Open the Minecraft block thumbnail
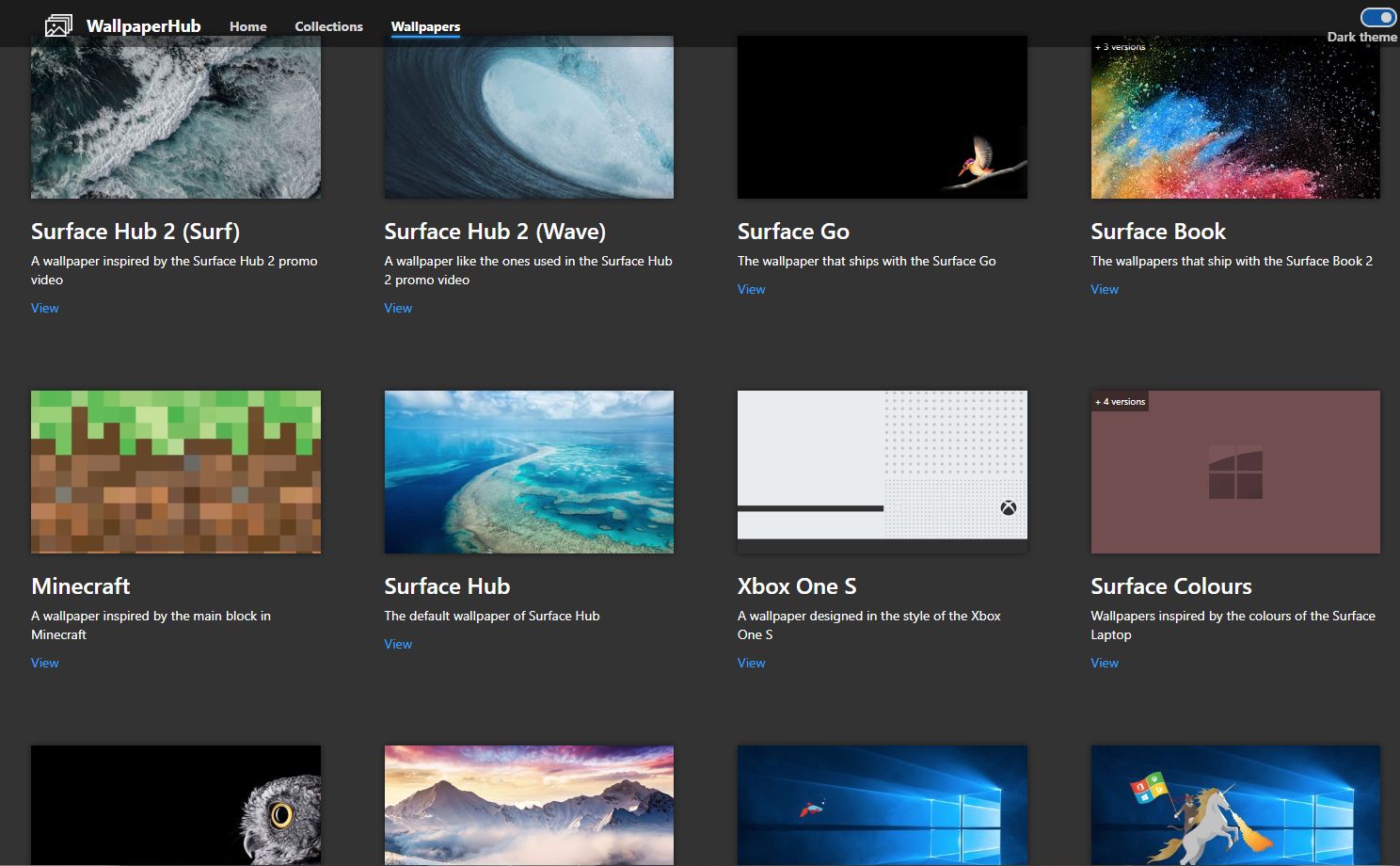The height and width of the screenshot is (866, 1400). [176, 472]
